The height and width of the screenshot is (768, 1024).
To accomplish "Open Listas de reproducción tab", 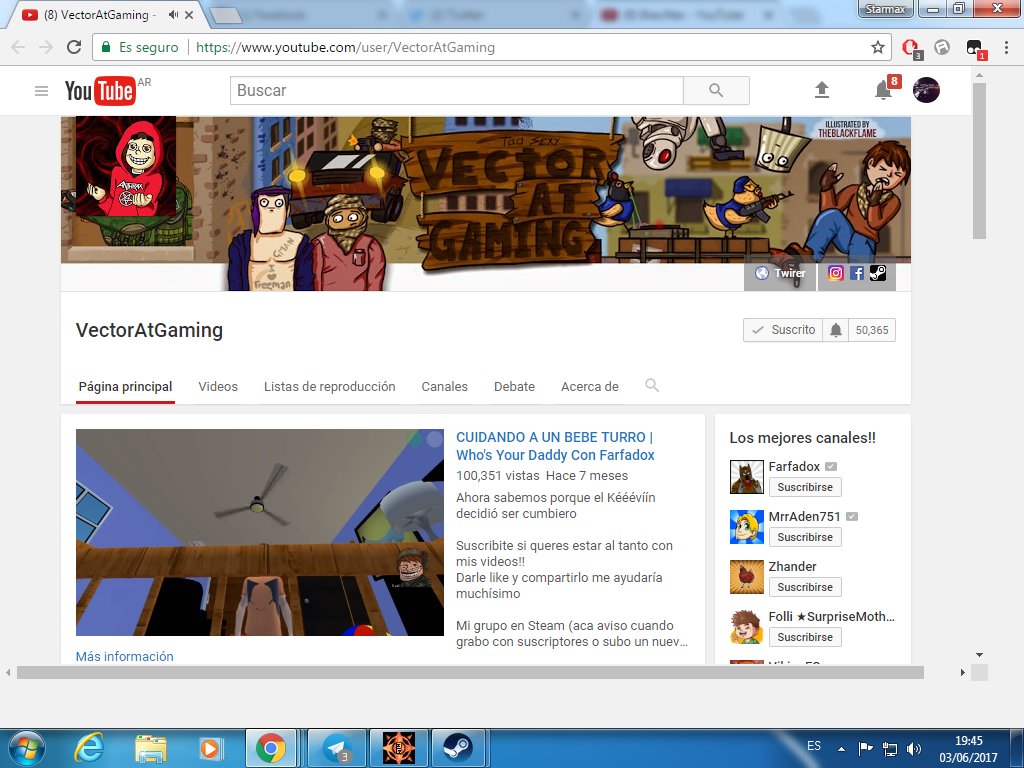I will [330, 387].
